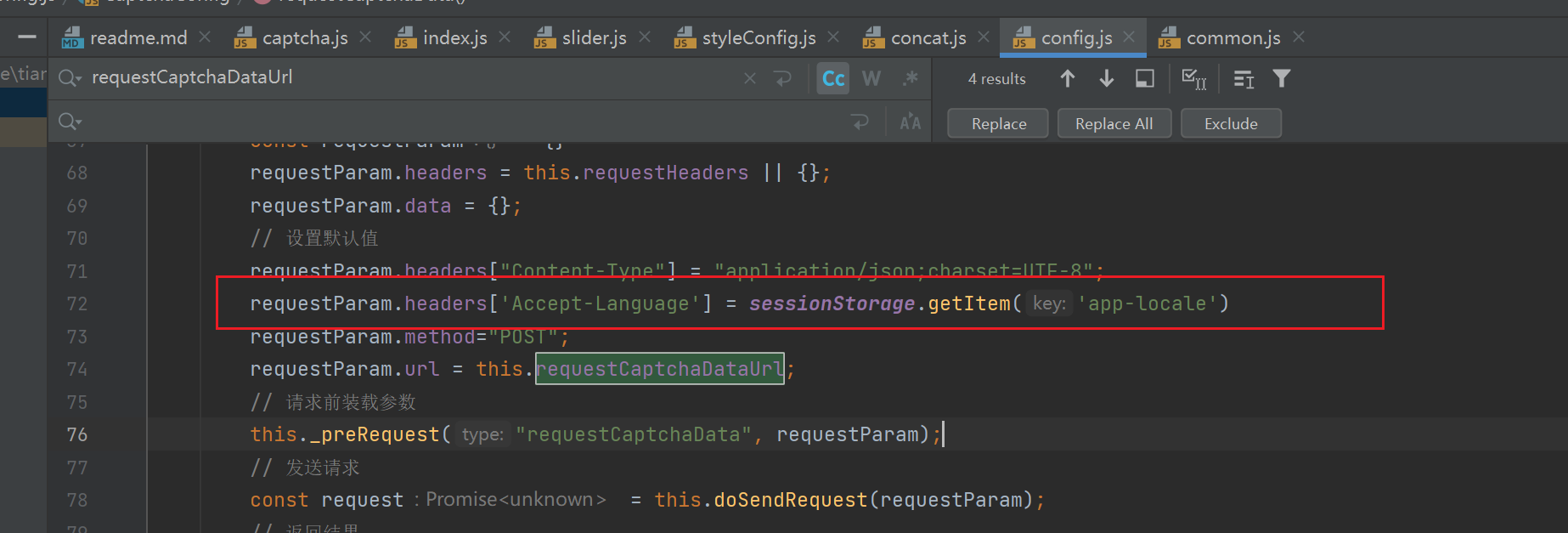
Task: Open the captcha.js tab
Action: tap(291, 38)
